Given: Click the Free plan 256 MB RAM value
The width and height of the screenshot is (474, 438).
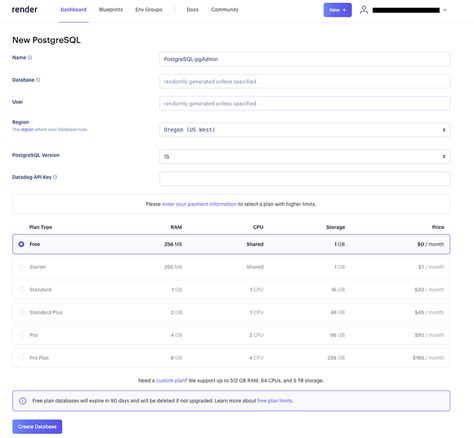Looking at the screenshot, I should point(173,244).
